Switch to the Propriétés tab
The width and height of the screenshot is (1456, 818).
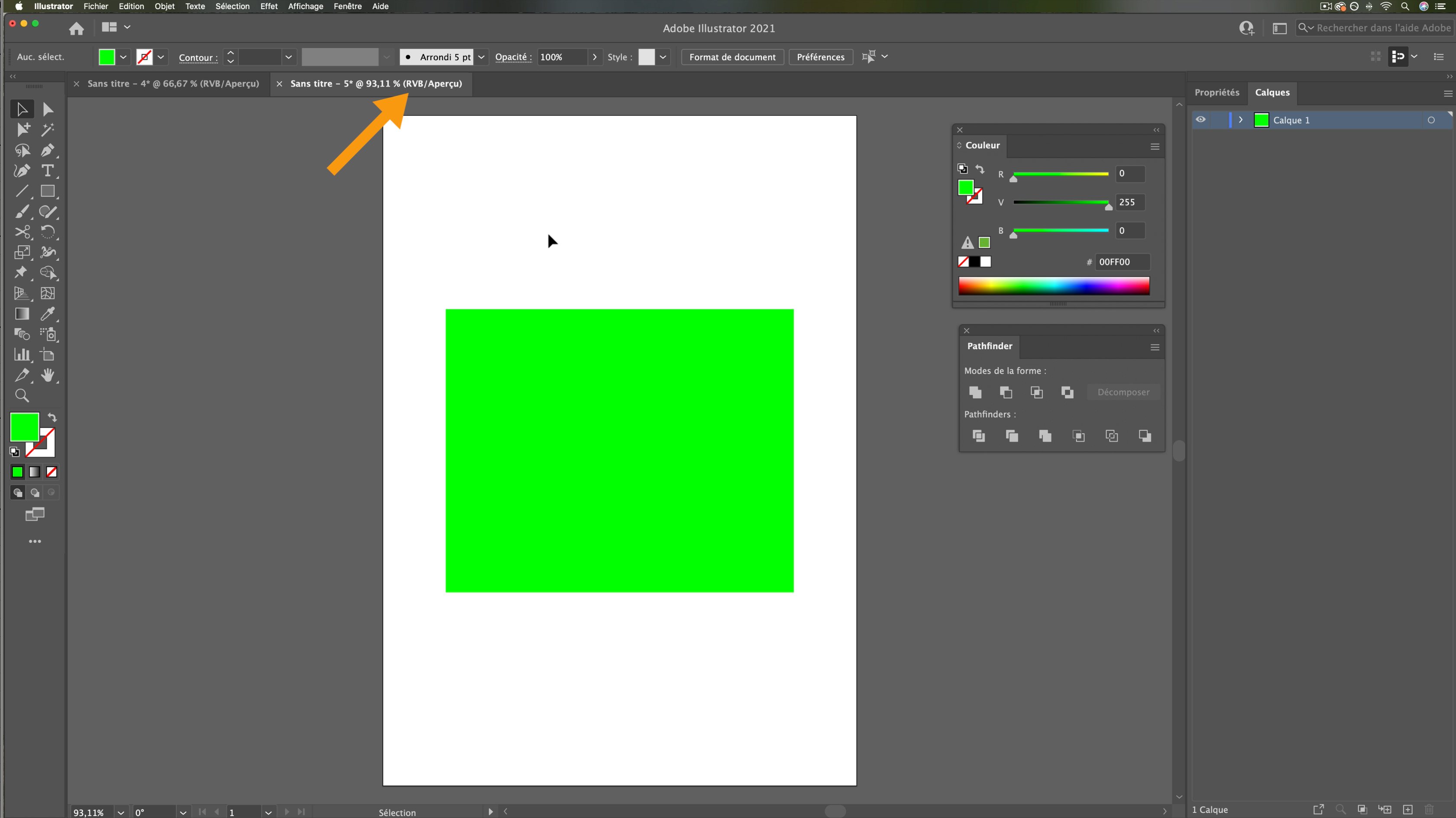coord(1217,93)
